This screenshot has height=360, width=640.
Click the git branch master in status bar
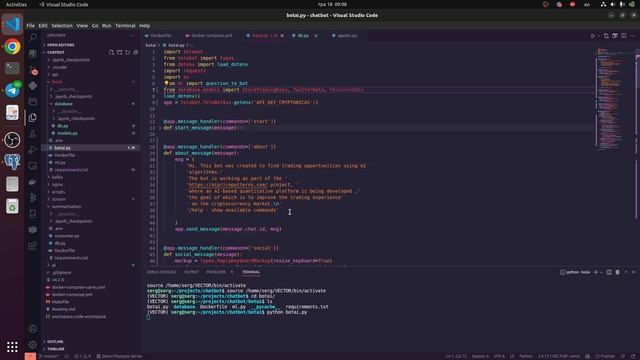(x=49, y=356)
